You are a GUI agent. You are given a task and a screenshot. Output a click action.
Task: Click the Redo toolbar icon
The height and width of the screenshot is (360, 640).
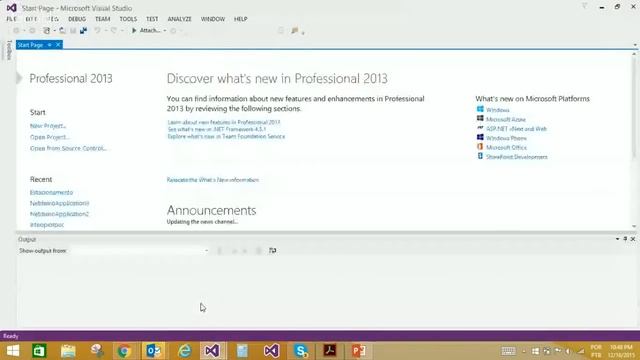tap(114, 31)
